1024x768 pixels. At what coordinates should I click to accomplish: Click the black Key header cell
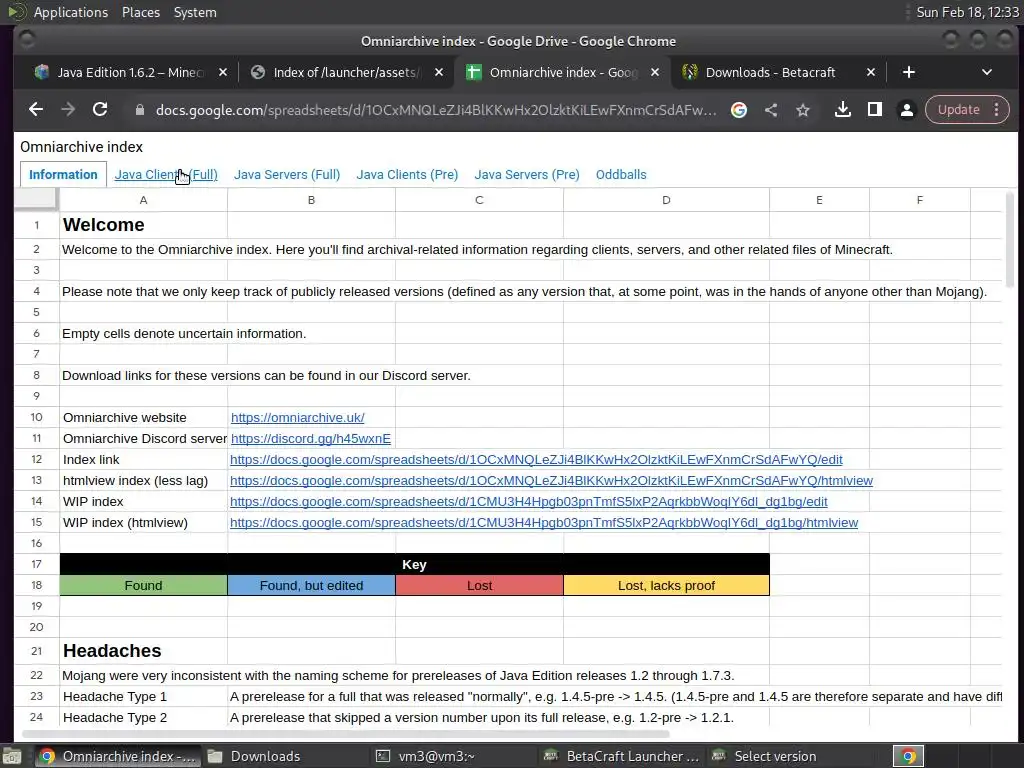[415, 564]
